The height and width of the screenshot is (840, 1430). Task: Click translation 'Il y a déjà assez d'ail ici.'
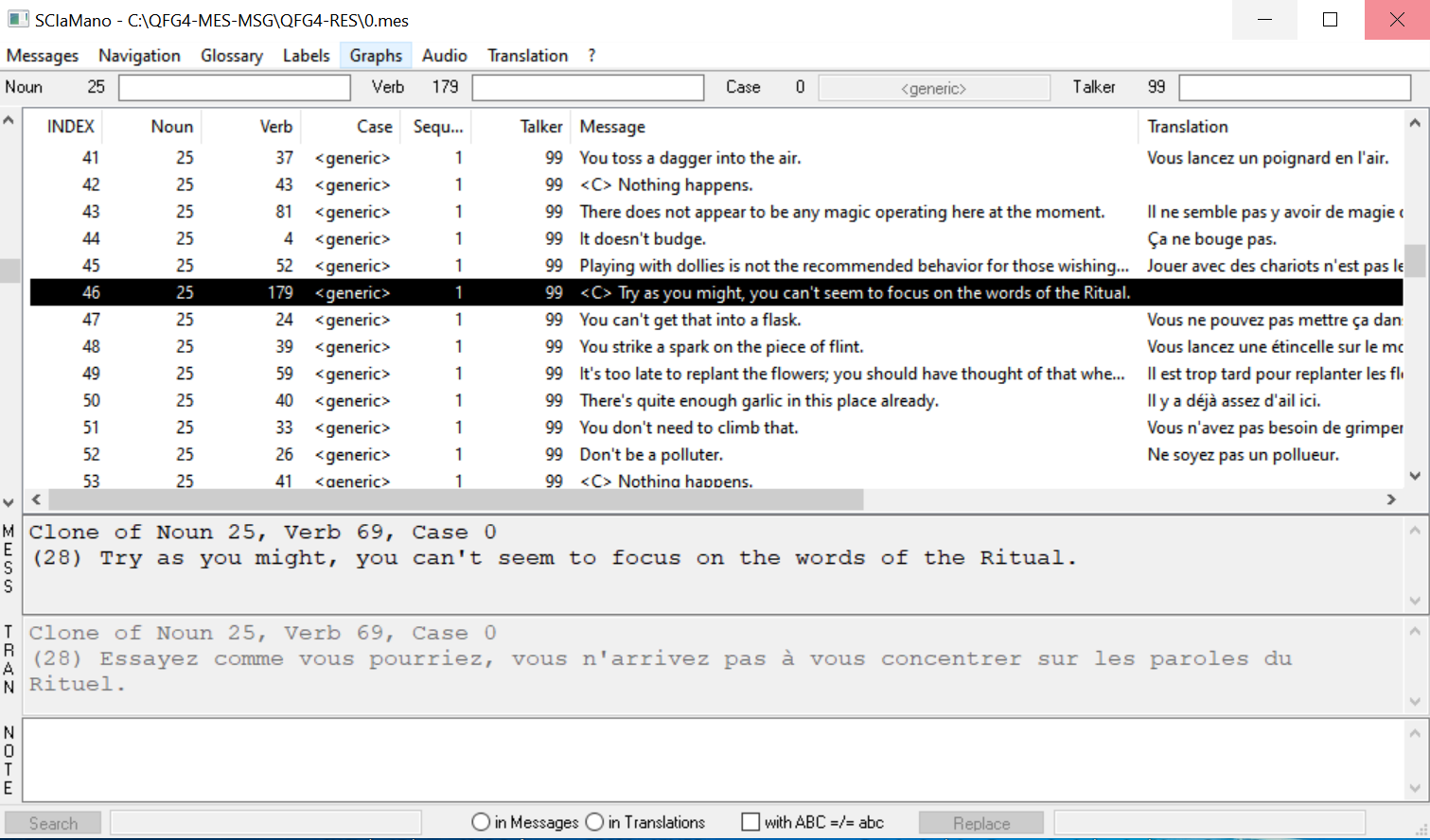(1234, 401)
